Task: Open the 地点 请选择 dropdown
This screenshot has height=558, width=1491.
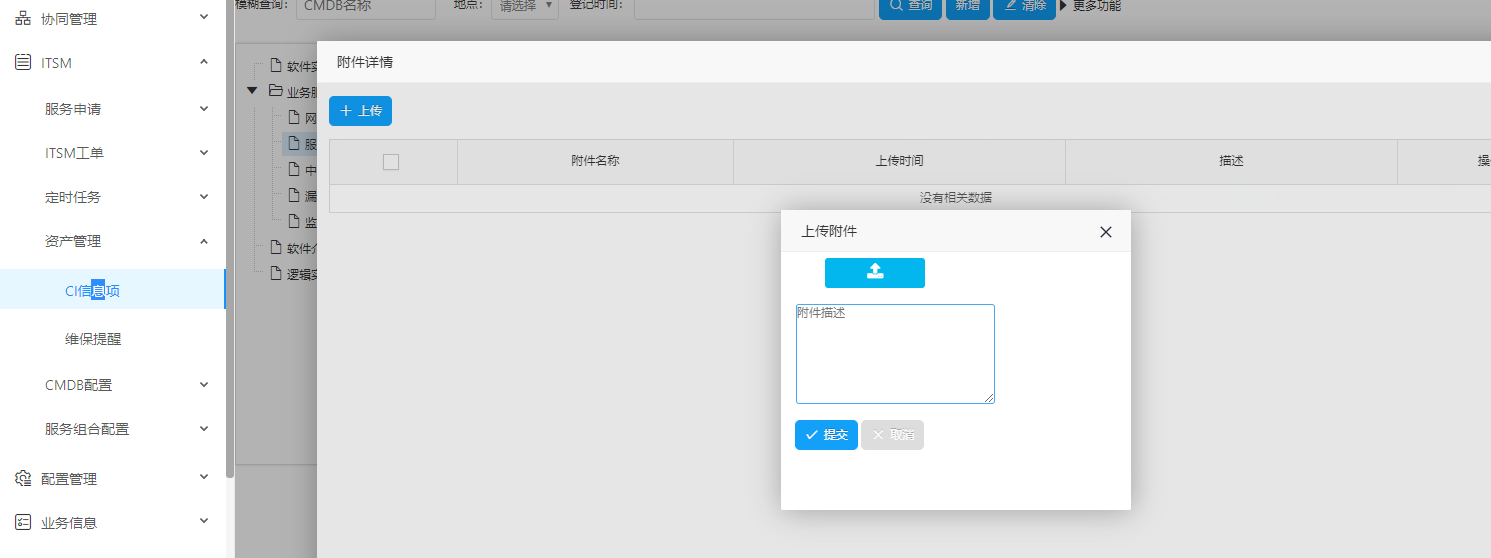Action: tap(524, 6)
